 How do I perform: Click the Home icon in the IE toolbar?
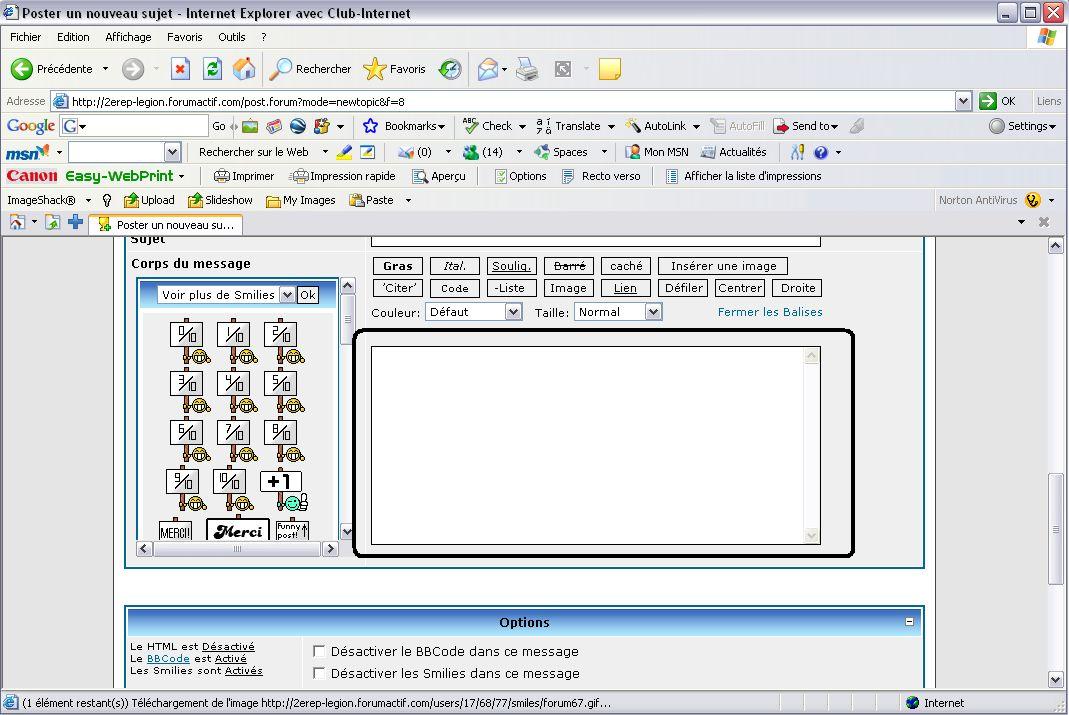[244, 69]
